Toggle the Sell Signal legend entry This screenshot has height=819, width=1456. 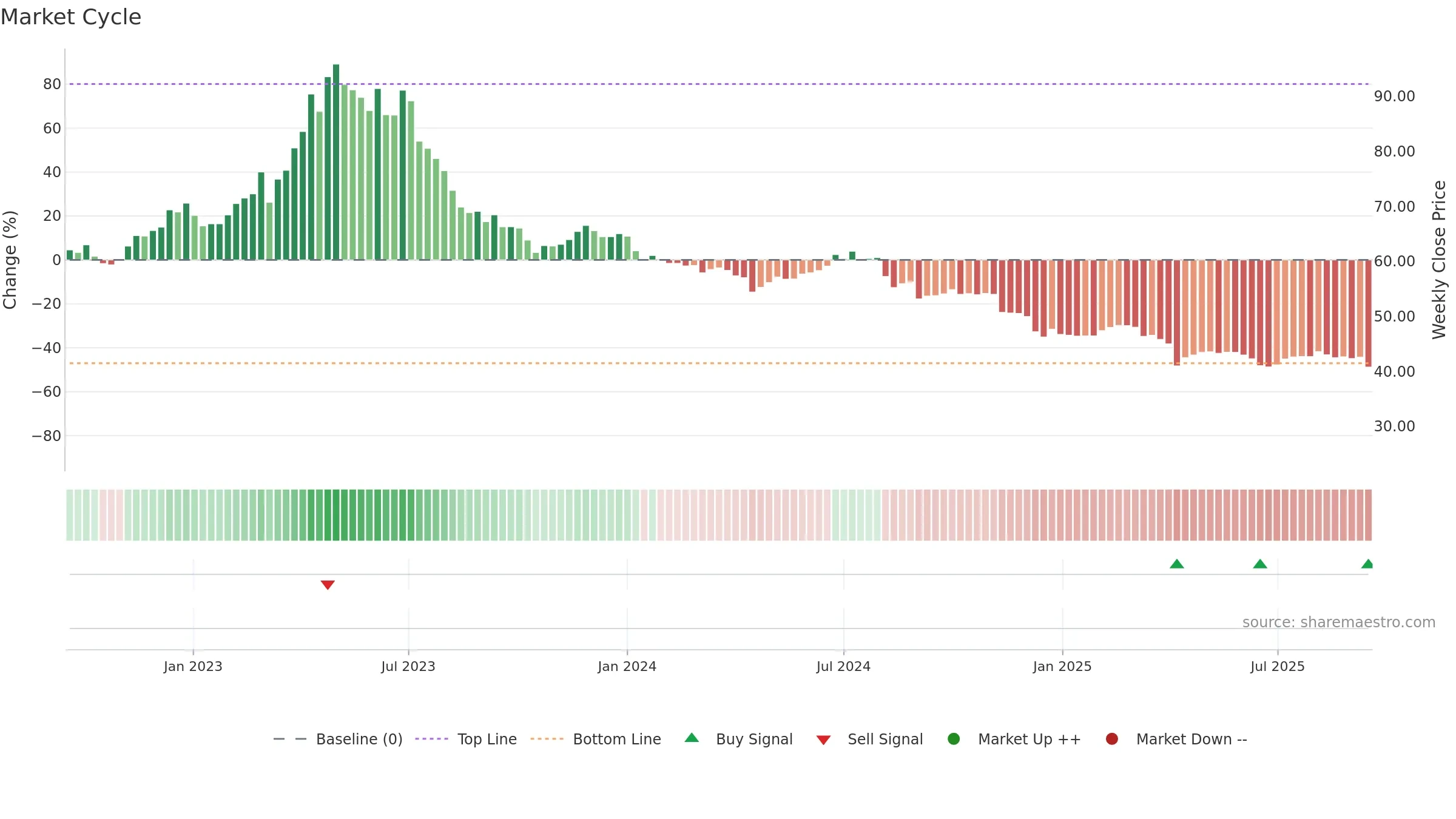869,739
